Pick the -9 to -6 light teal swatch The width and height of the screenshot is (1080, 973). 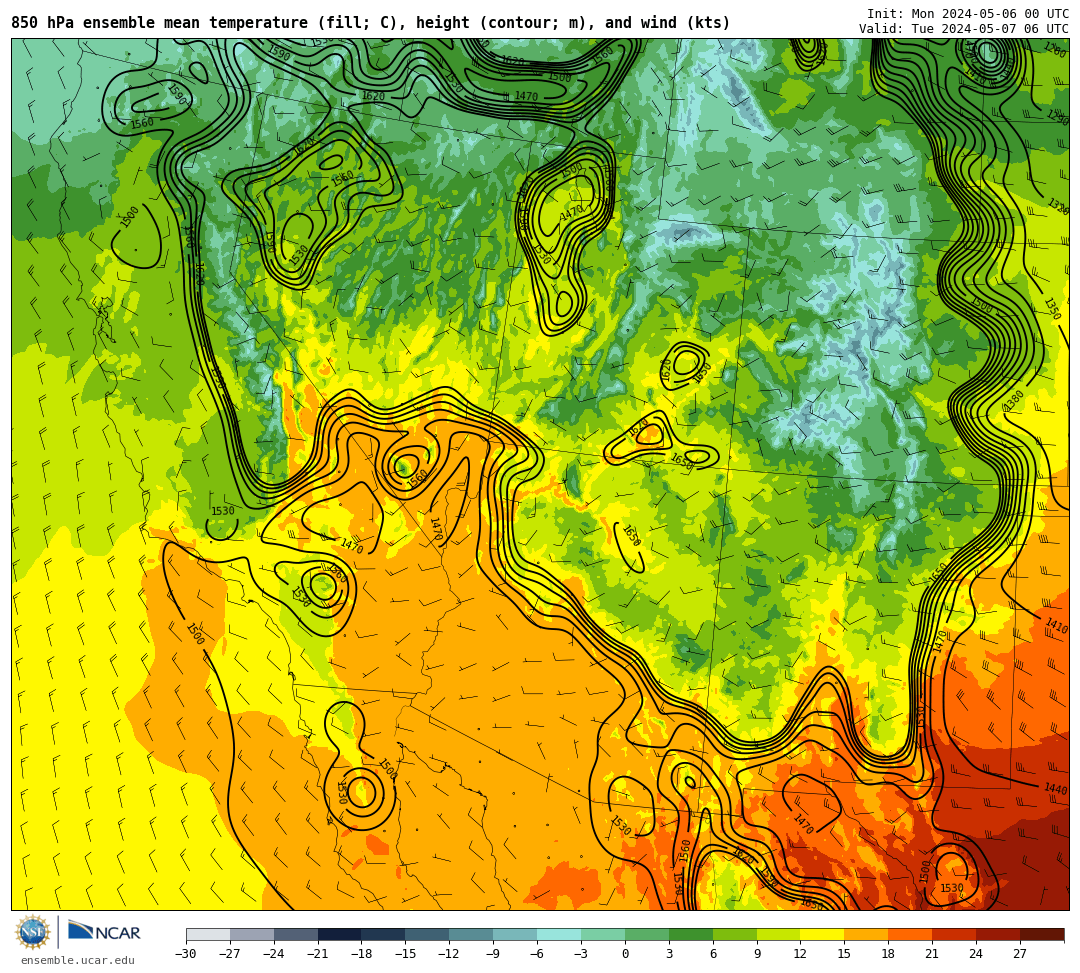(515, 934)
